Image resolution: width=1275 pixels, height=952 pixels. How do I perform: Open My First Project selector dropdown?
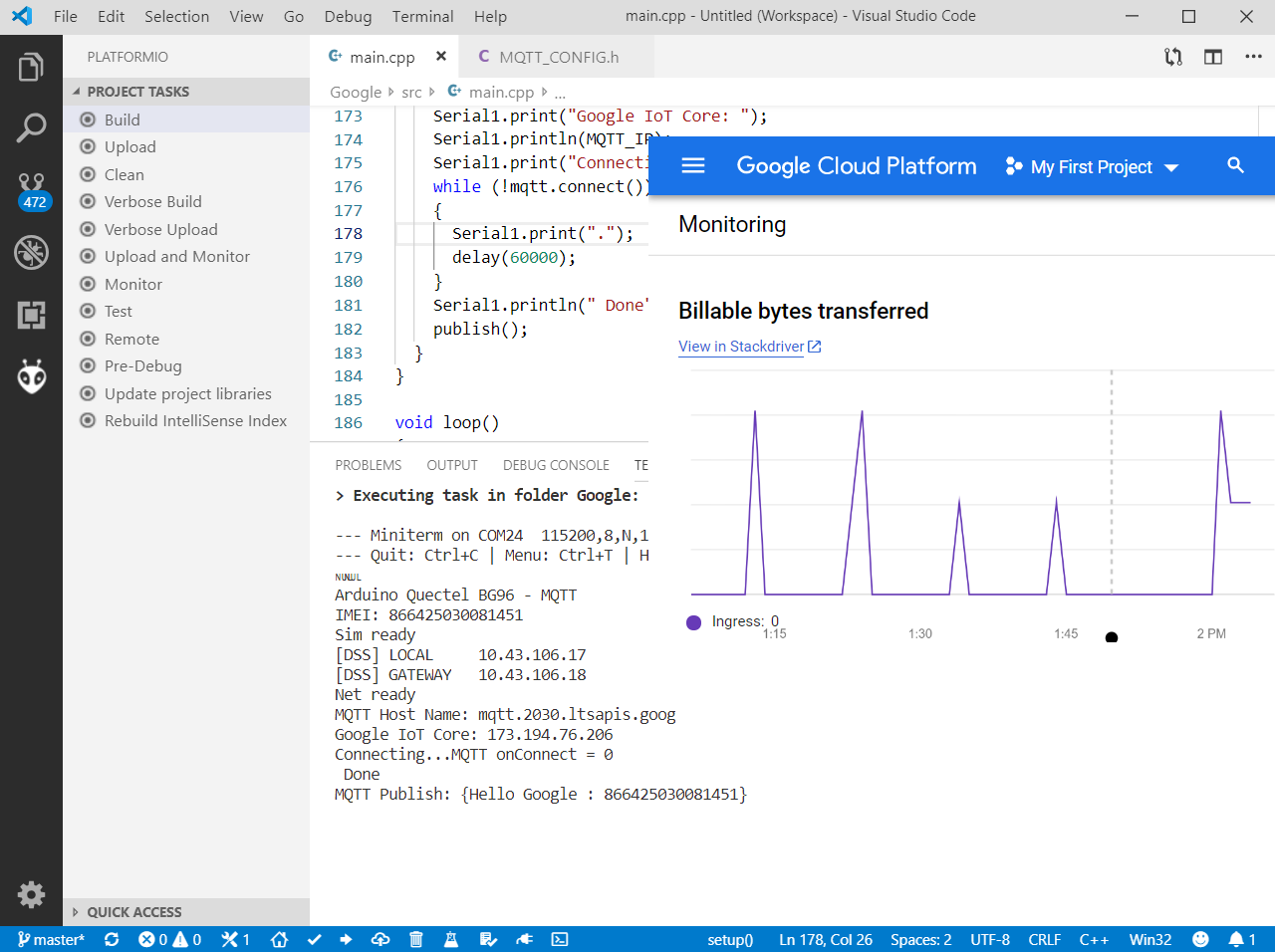pos(1092,166)
